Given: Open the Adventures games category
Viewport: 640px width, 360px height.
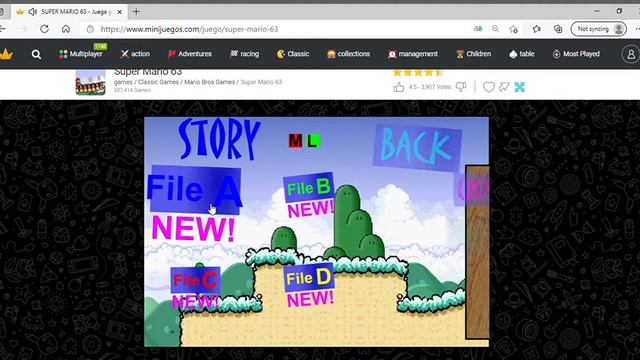Looking at the screenshot, I should [x=190, y=54].
